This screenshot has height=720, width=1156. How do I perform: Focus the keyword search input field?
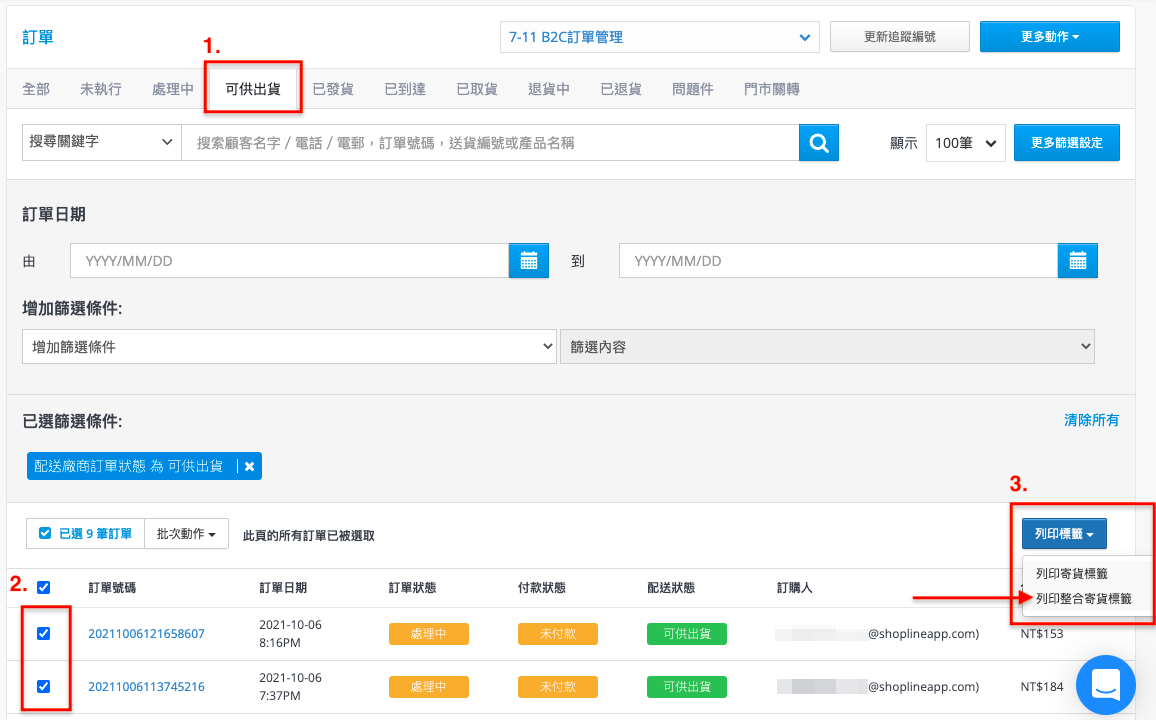pos(490,142)
